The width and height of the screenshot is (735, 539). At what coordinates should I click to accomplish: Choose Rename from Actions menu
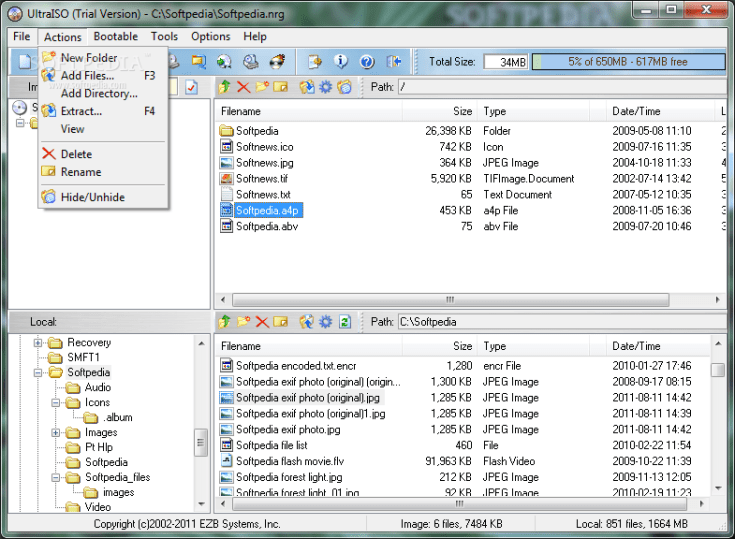[103, 172]
